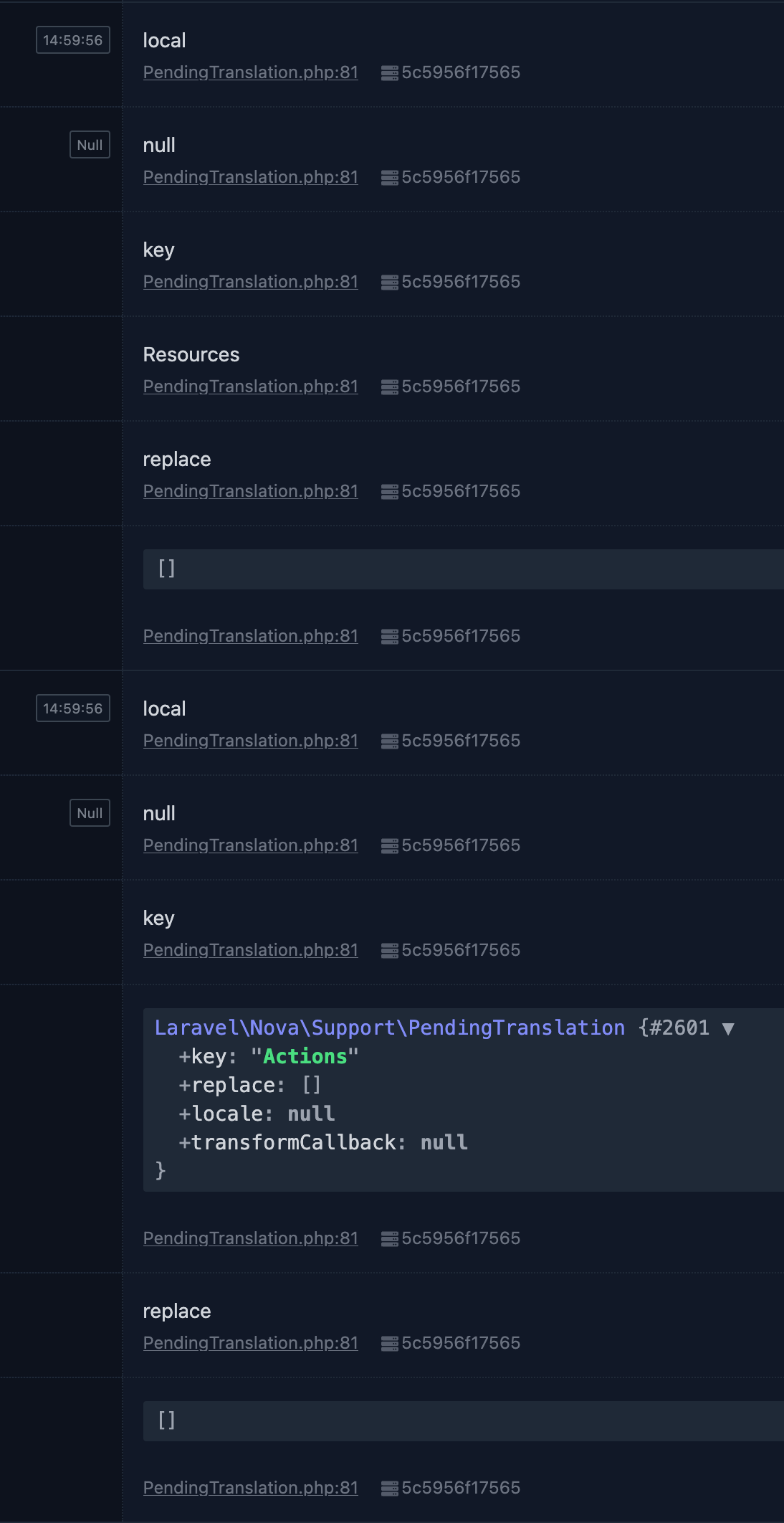The height and width of the screenshot is (1523, 784).
Task: Open PendingTranslation.php:81 link under Resources
Action: tap(250, 386)
